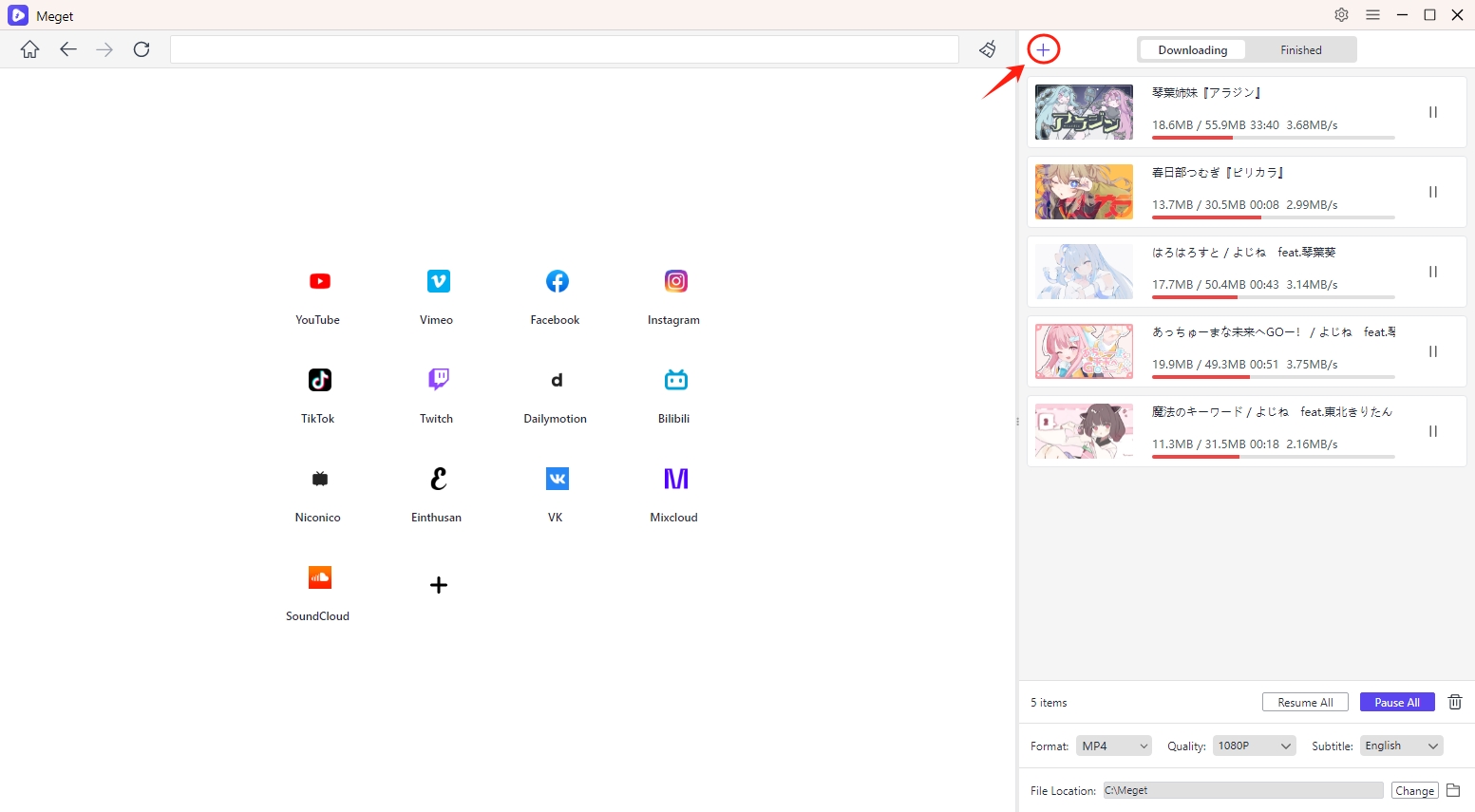Open the Instagram shortcut

(674, 296)
